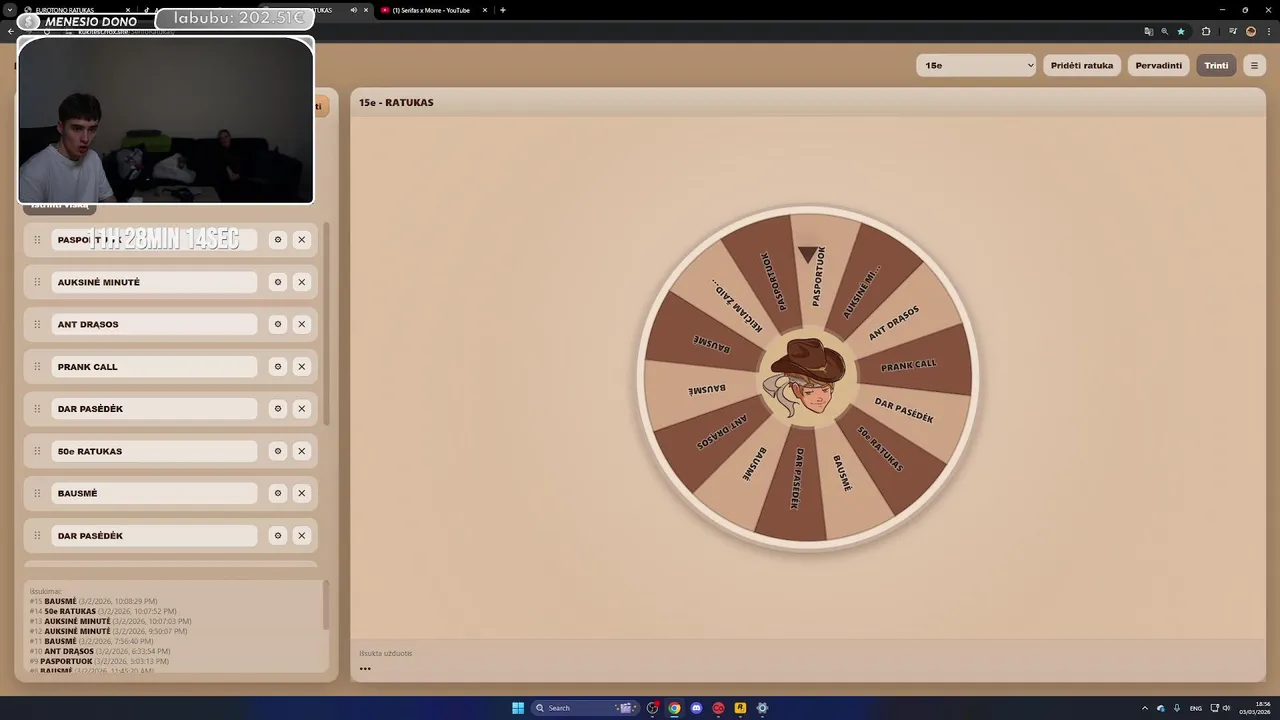Select history entry #15 BAUSMĖ
Screen dimensions: 1280x720
coord(93,601)
